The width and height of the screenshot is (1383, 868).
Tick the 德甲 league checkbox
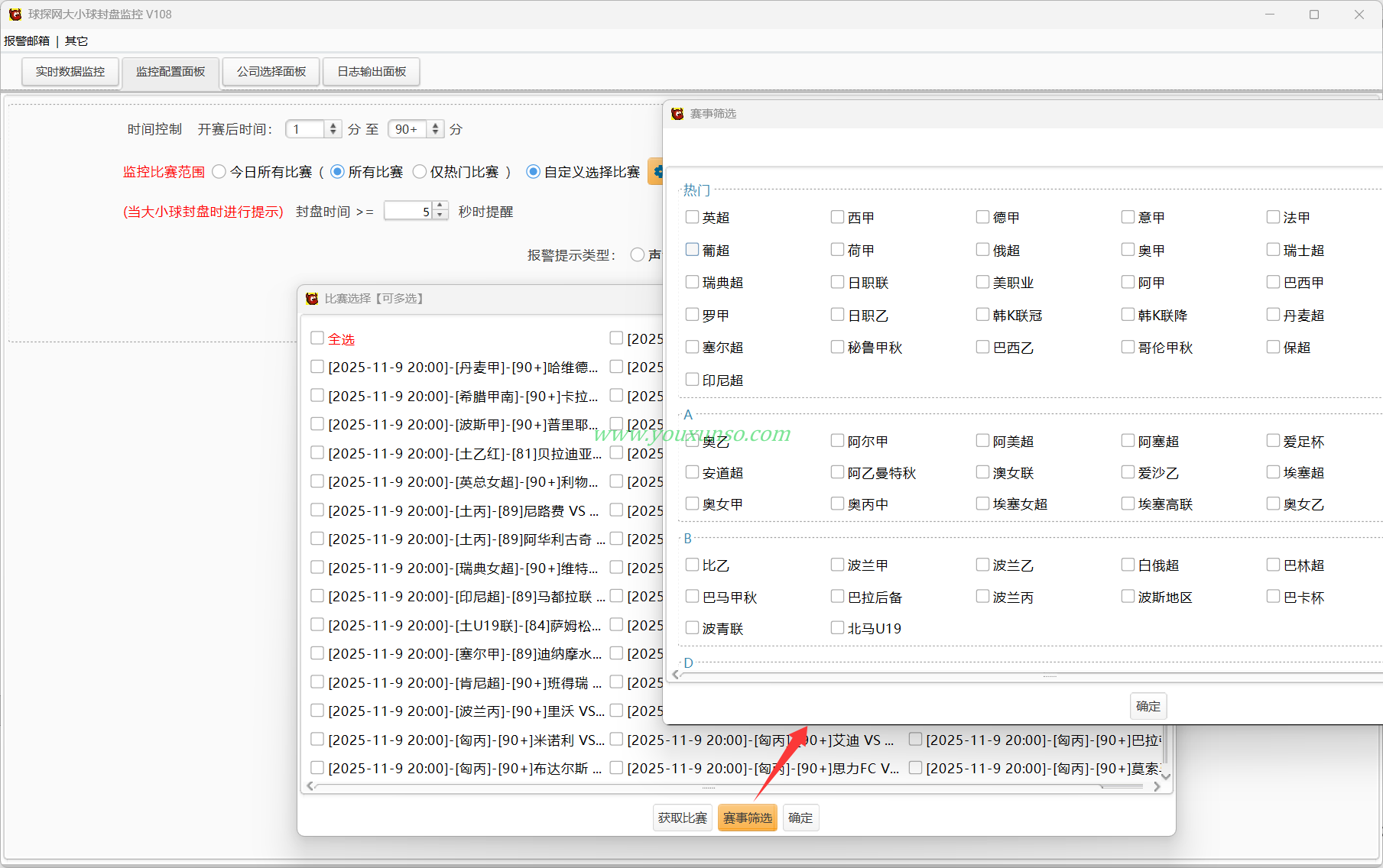coord(982,217)
